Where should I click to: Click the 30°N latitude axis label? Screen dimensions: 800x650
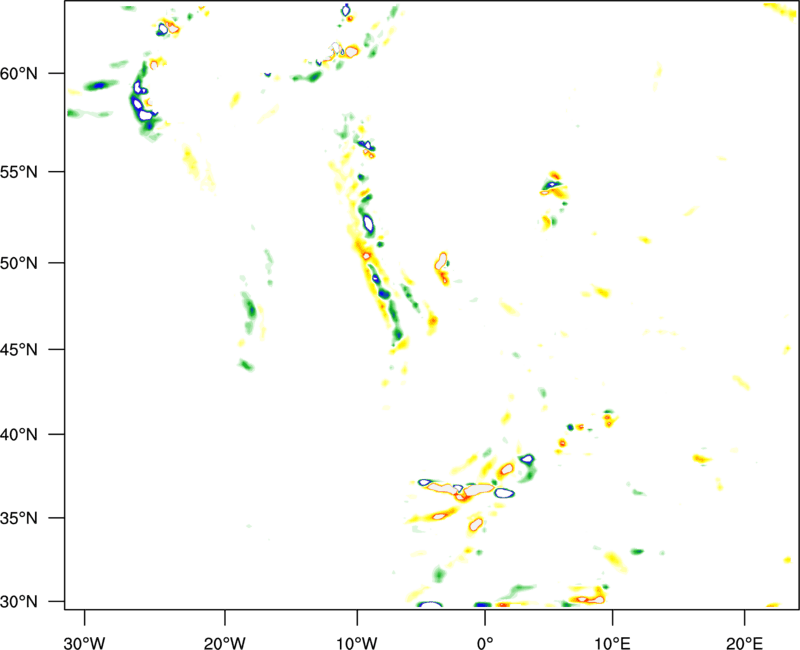pos(19,602)
